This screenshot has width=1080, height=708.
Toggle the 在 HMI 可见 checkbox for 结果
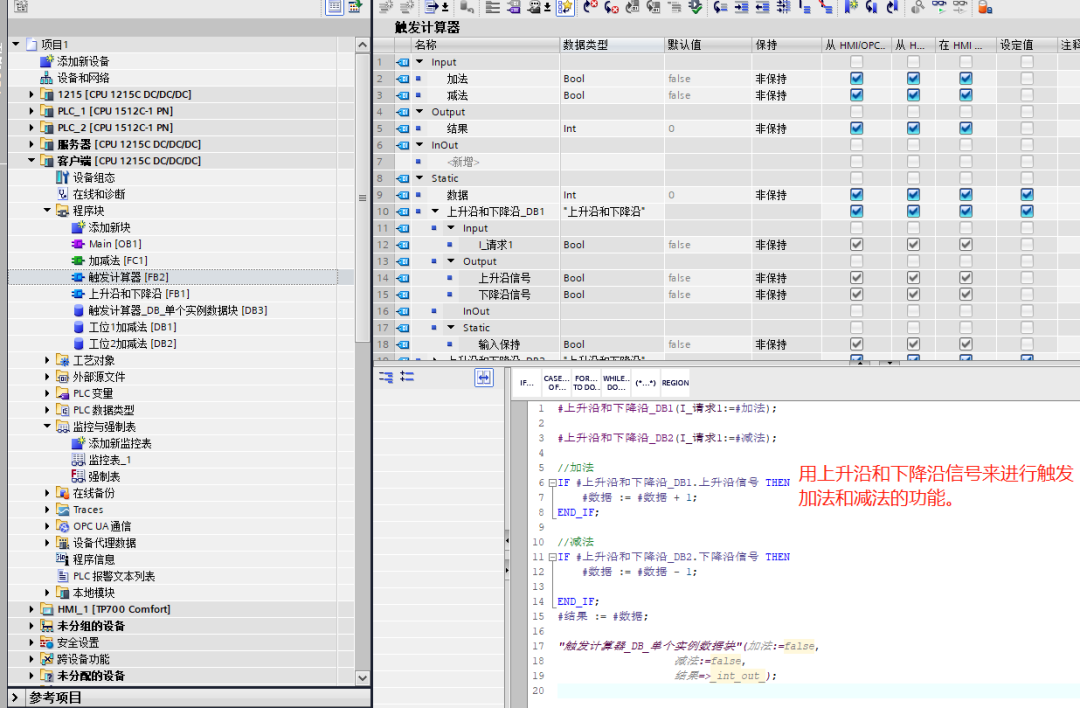[x=964, y=128]
